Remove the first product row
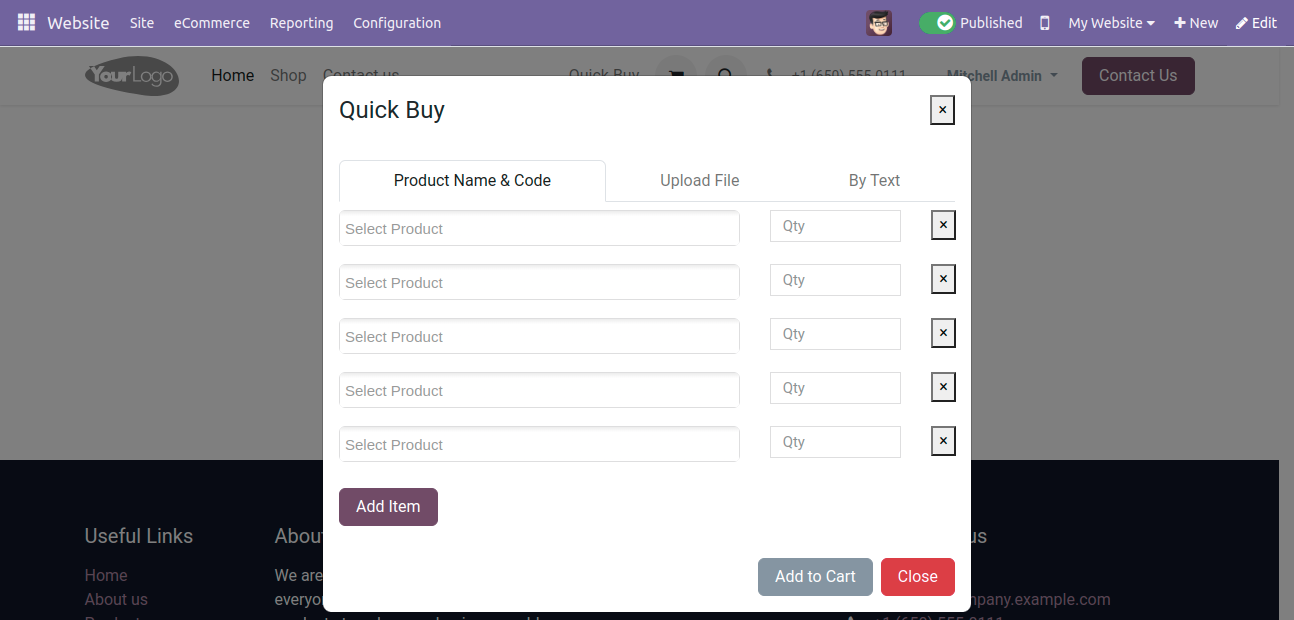The width and height of the screenshot is (1294, 620). click(943, 225)
